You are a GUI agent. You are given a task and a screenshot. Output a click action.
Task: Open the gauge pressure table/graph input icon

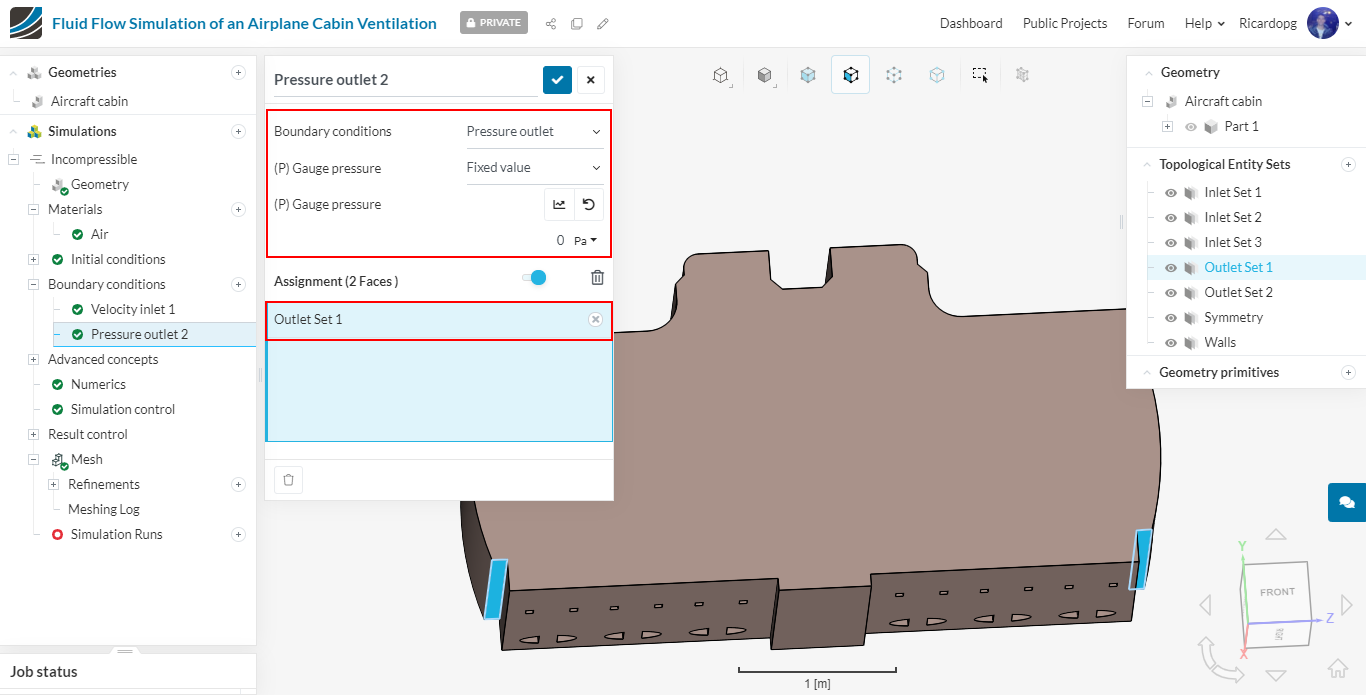pos(559,205)
